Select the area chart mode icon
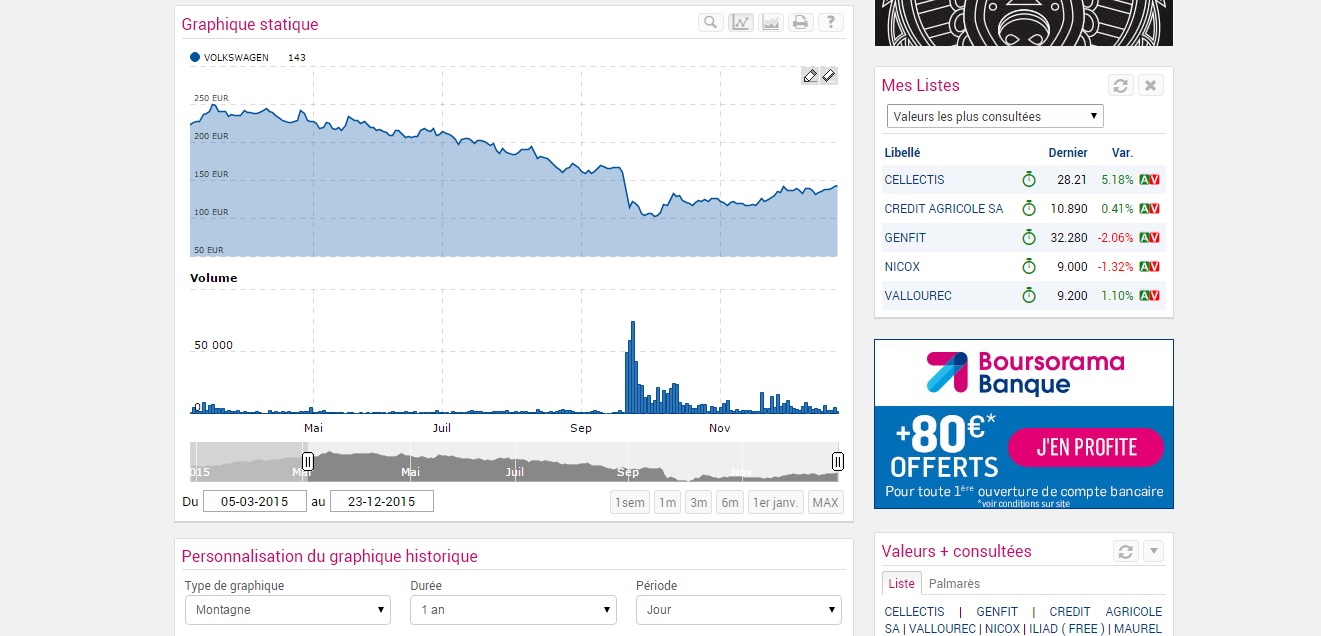 770,22
